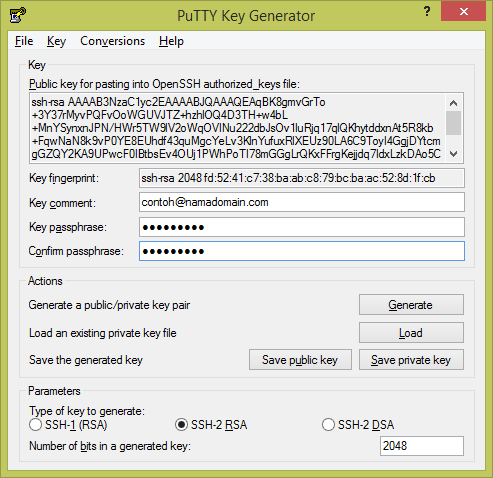
Task: Click the Key fingerprint field
Action: [302, 178]
